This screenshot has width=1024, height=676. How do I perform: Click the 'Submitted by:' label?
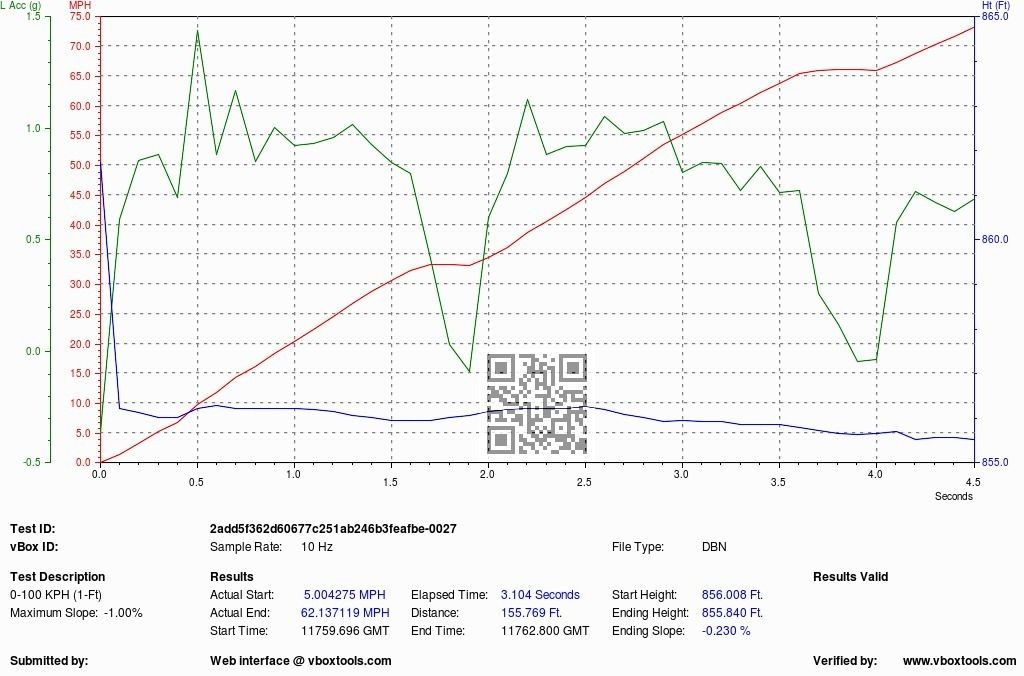(49, 660)
